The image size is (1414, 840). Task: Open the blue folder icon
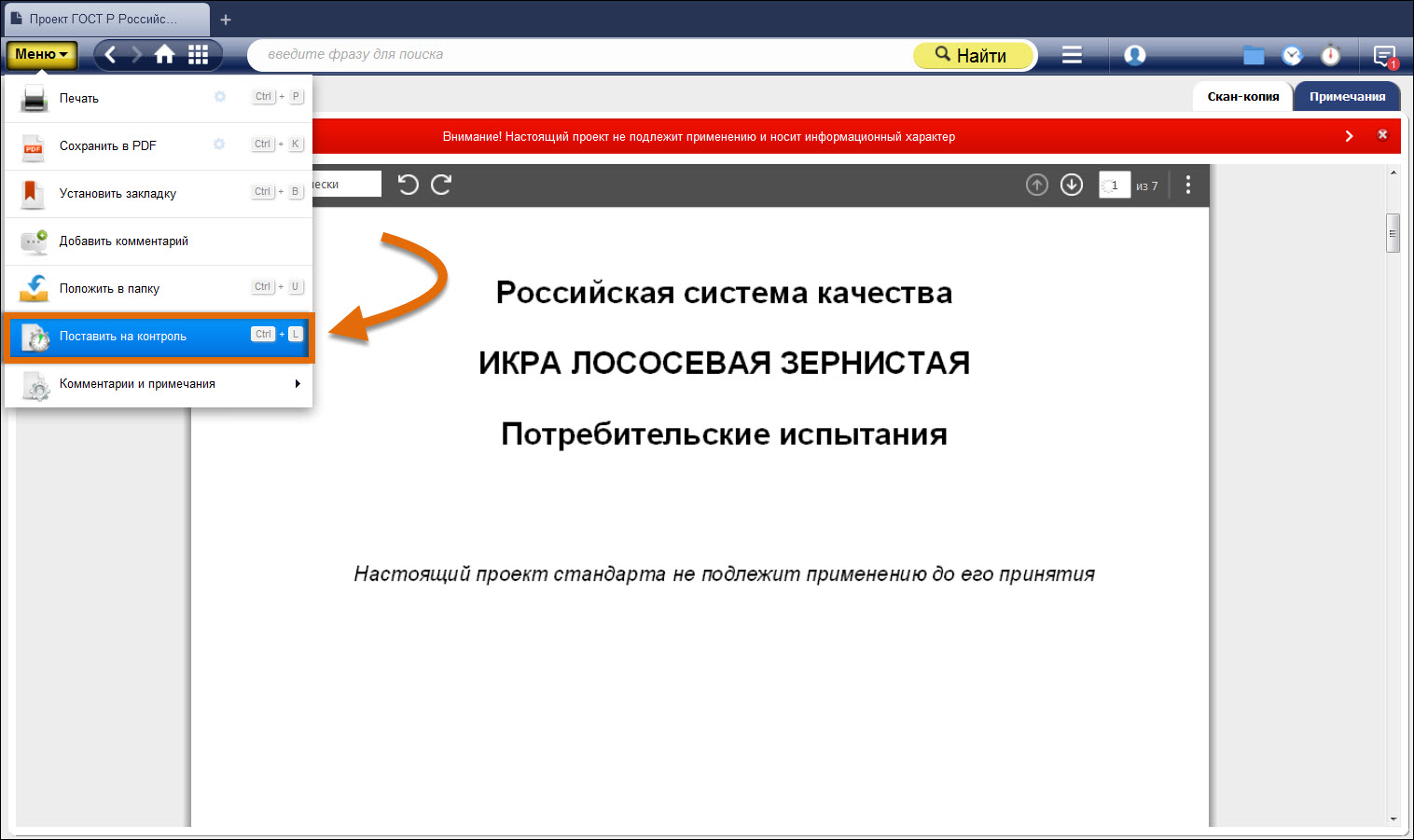click(1254, 56)
